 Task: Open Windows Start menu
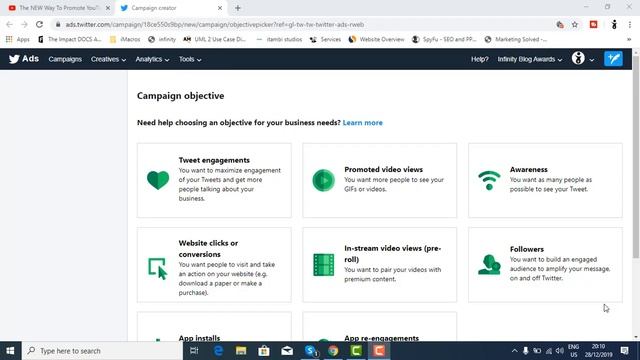[10, 351]
